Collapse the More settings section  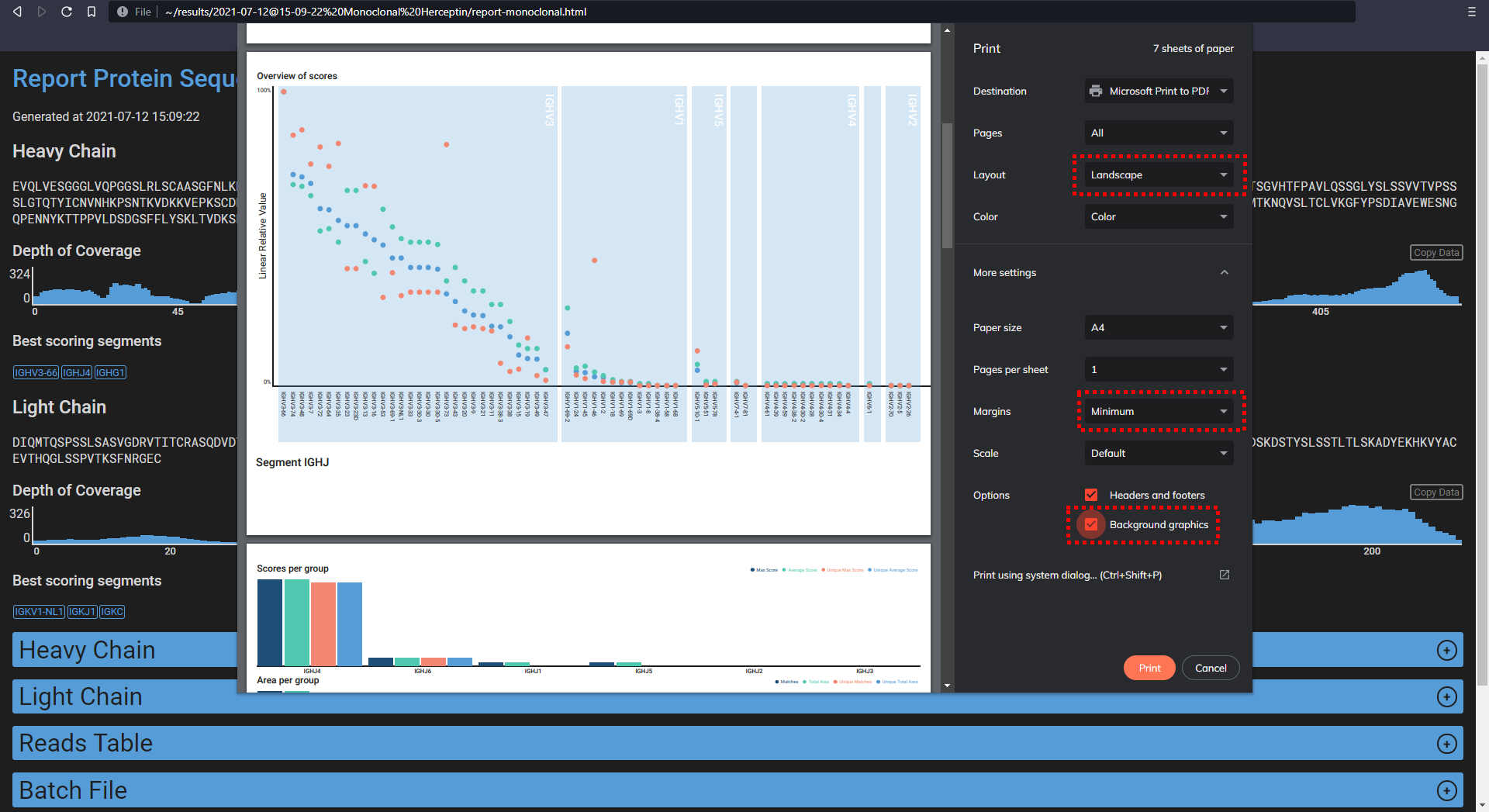1225,272
